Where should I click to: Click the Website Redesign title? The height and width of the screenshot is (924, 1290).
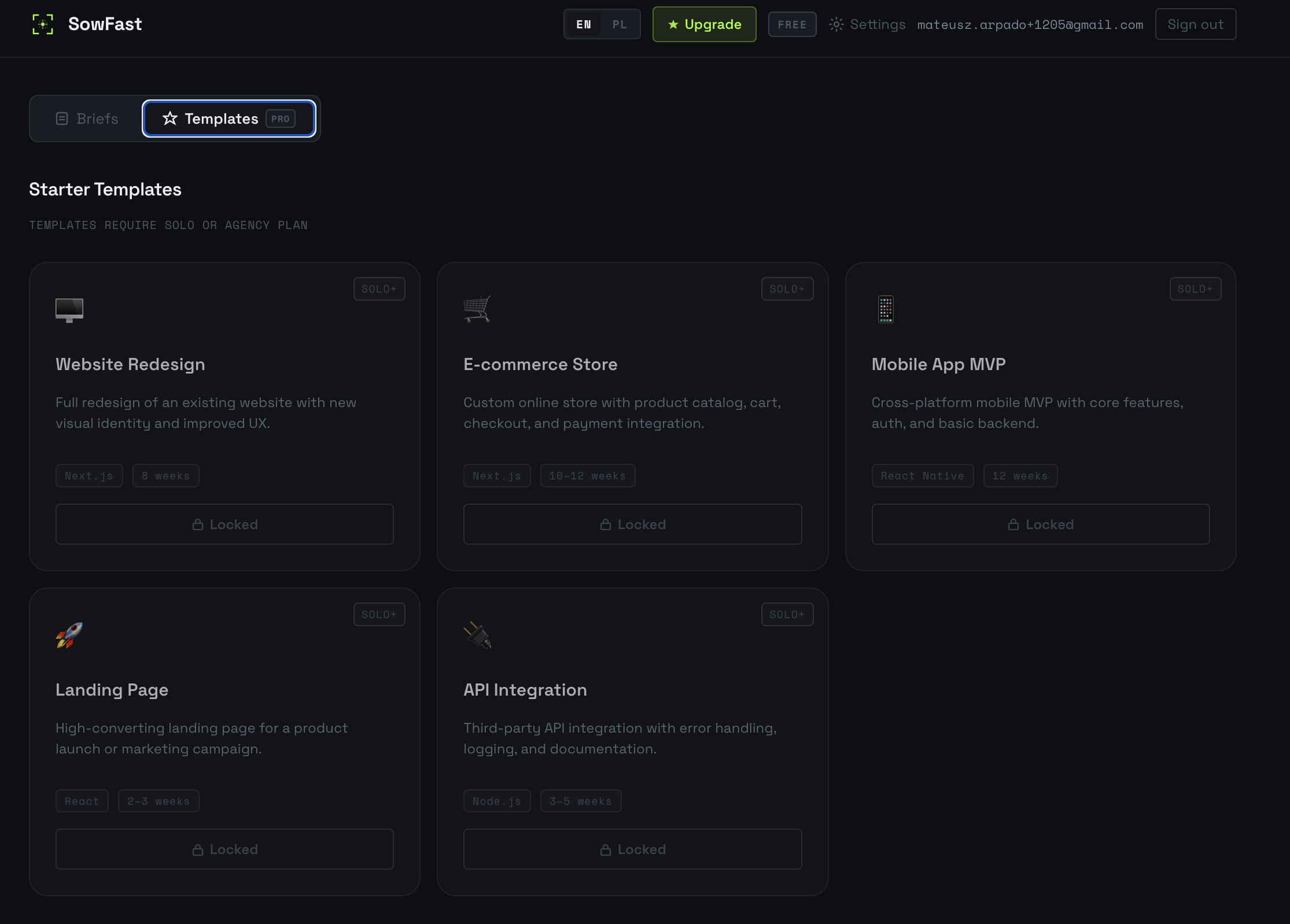(x=130, y=364)
